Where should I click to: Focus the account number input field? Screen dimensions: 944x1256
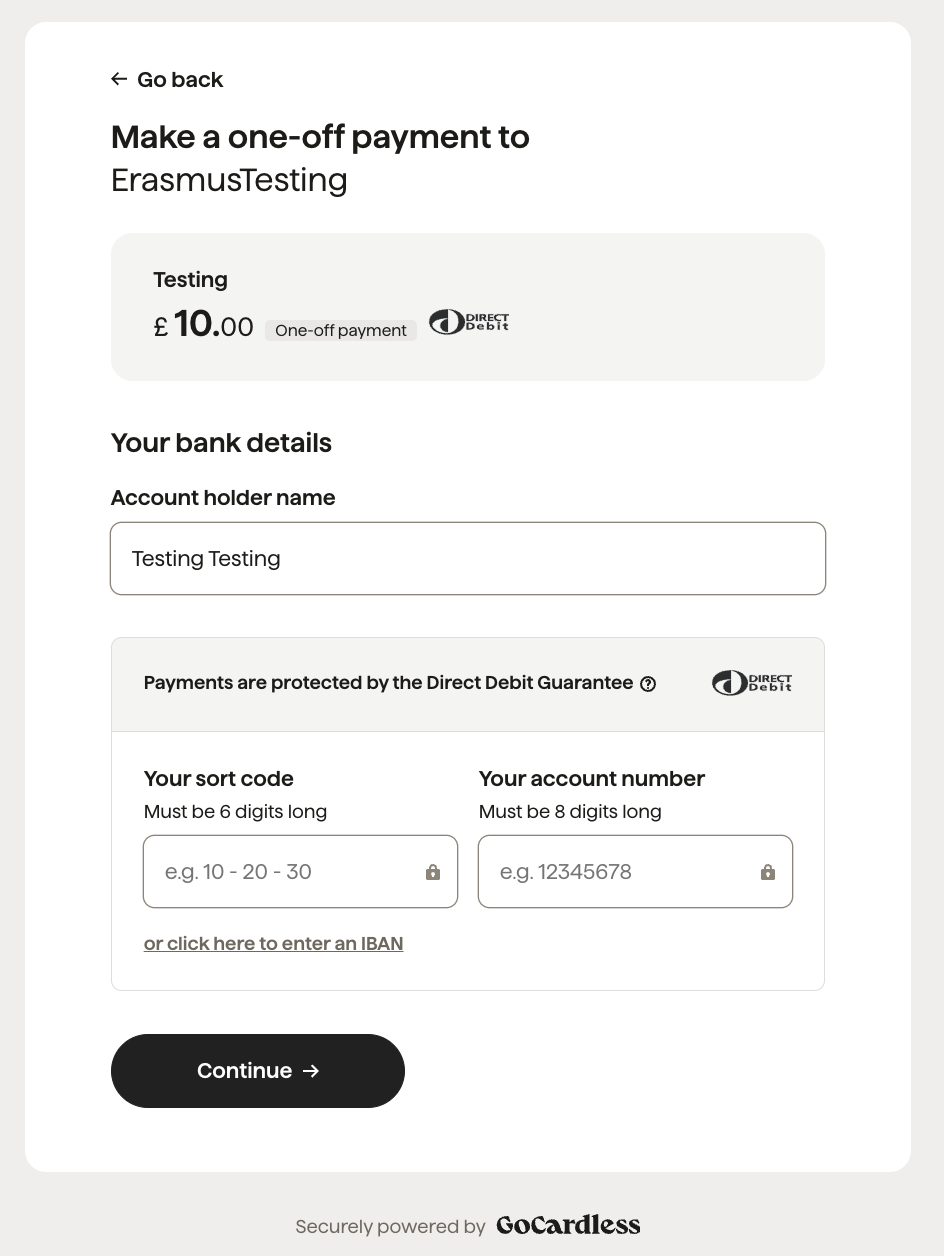[x=635, y=872]
